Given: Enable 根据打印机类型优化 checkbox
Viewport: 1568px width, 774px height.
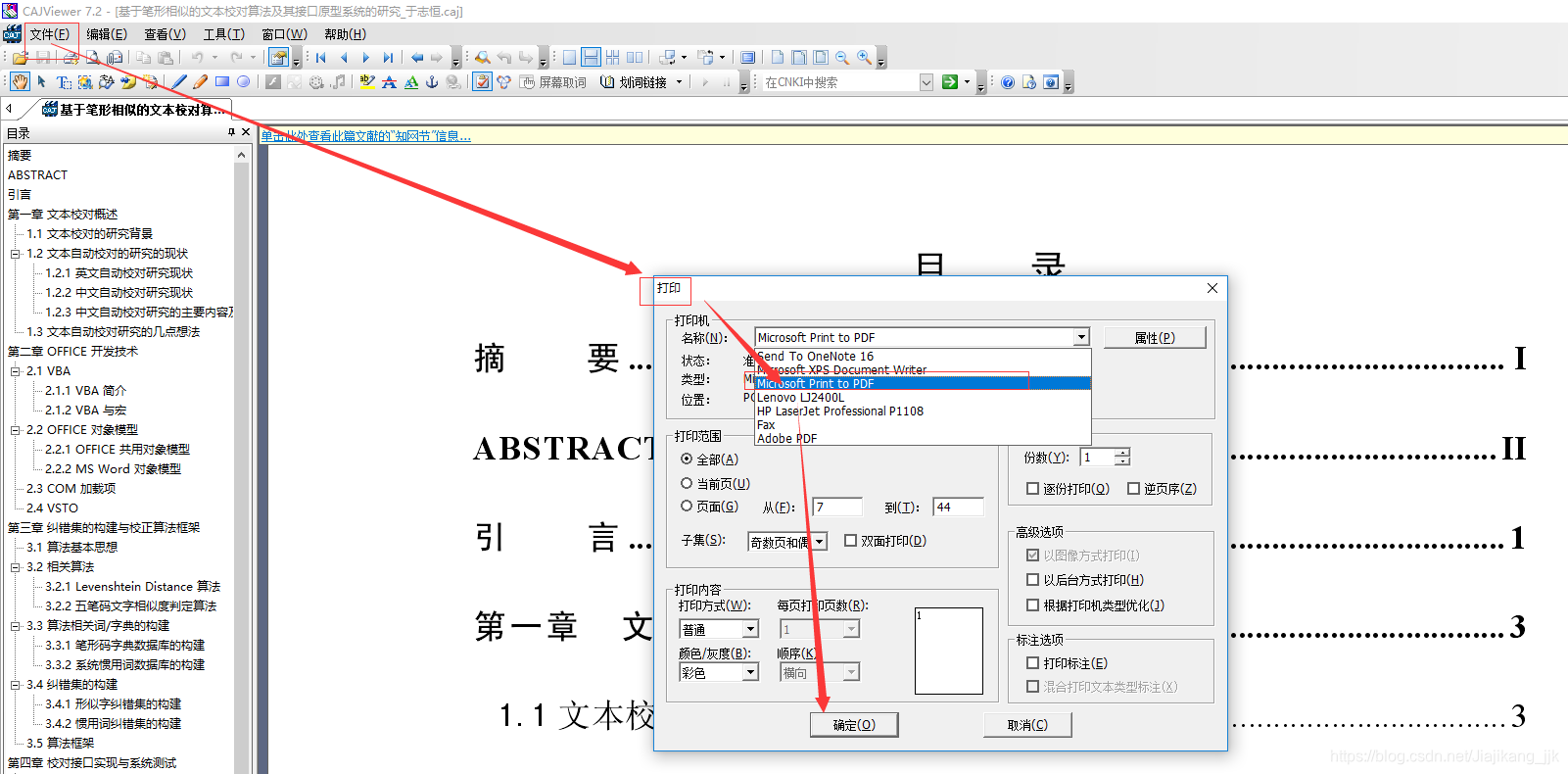Looking at the screenshot, I should coord(1032,605).
